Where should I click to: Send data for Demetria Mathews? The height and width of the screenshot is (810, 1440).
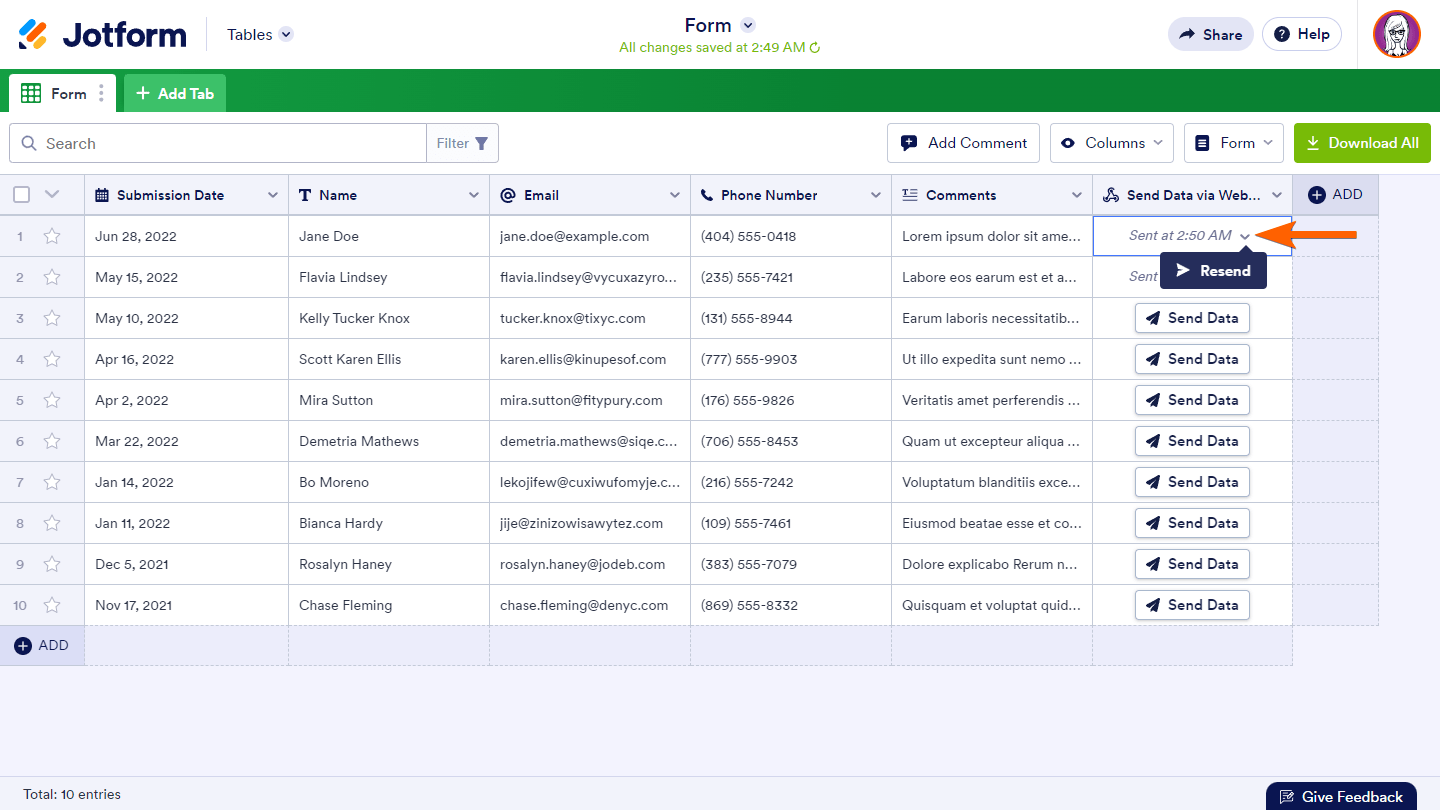1192,441
